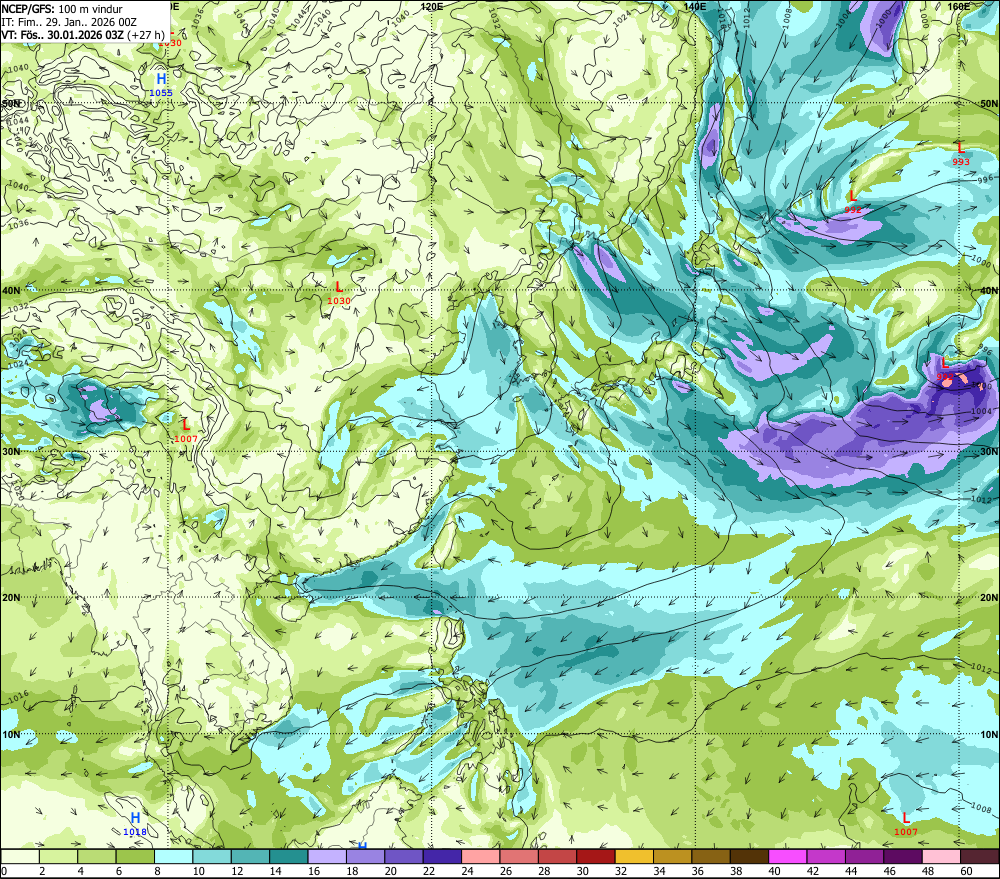Screen dimensions: 1000x879
Task: Pick the bright magenta 40–42 legend swatch
Action: click(x=788, y=856)
